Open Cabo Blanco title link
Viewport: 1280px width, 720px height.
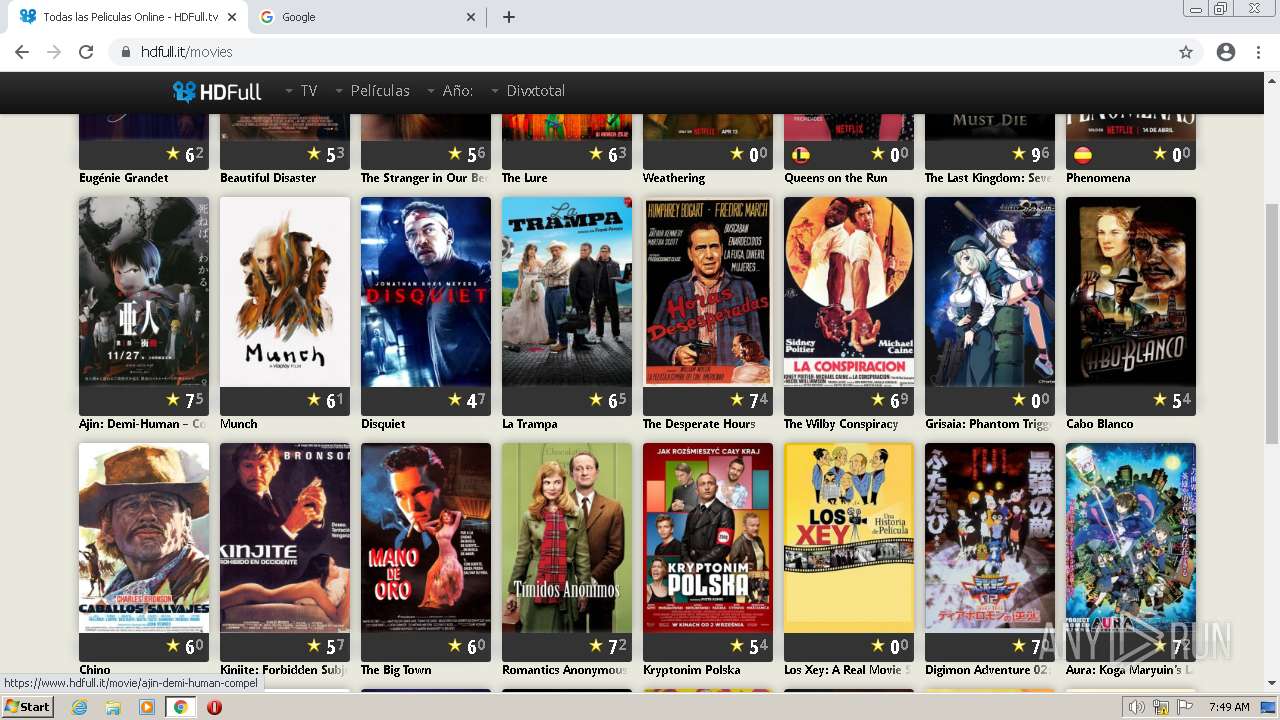tap(1100, 424)
